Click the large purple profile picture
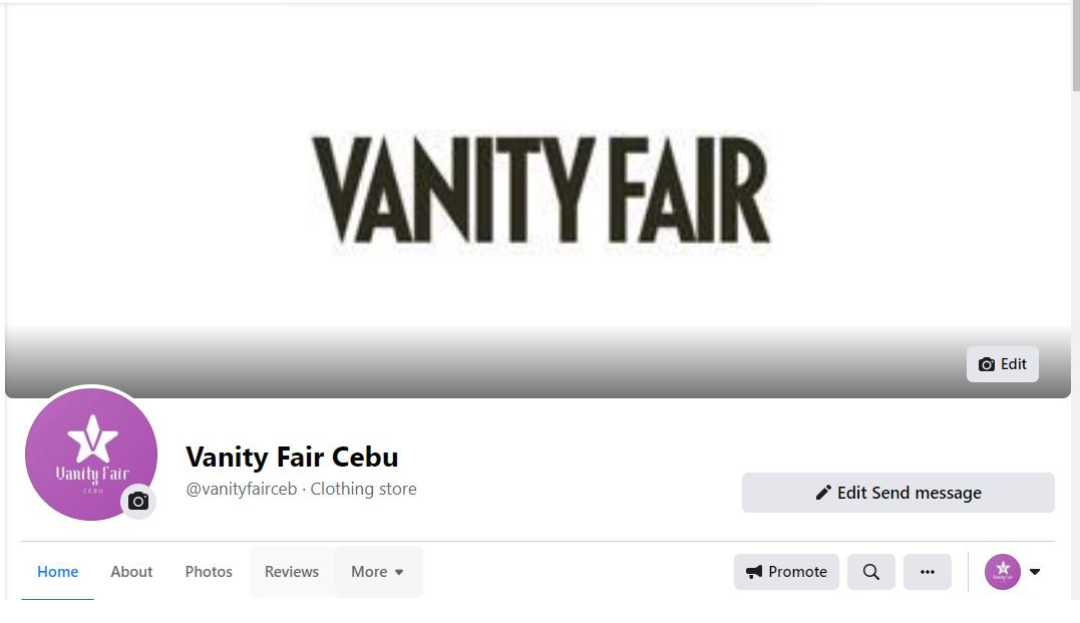The image size is (1080, 623). (x=91, y=454)
